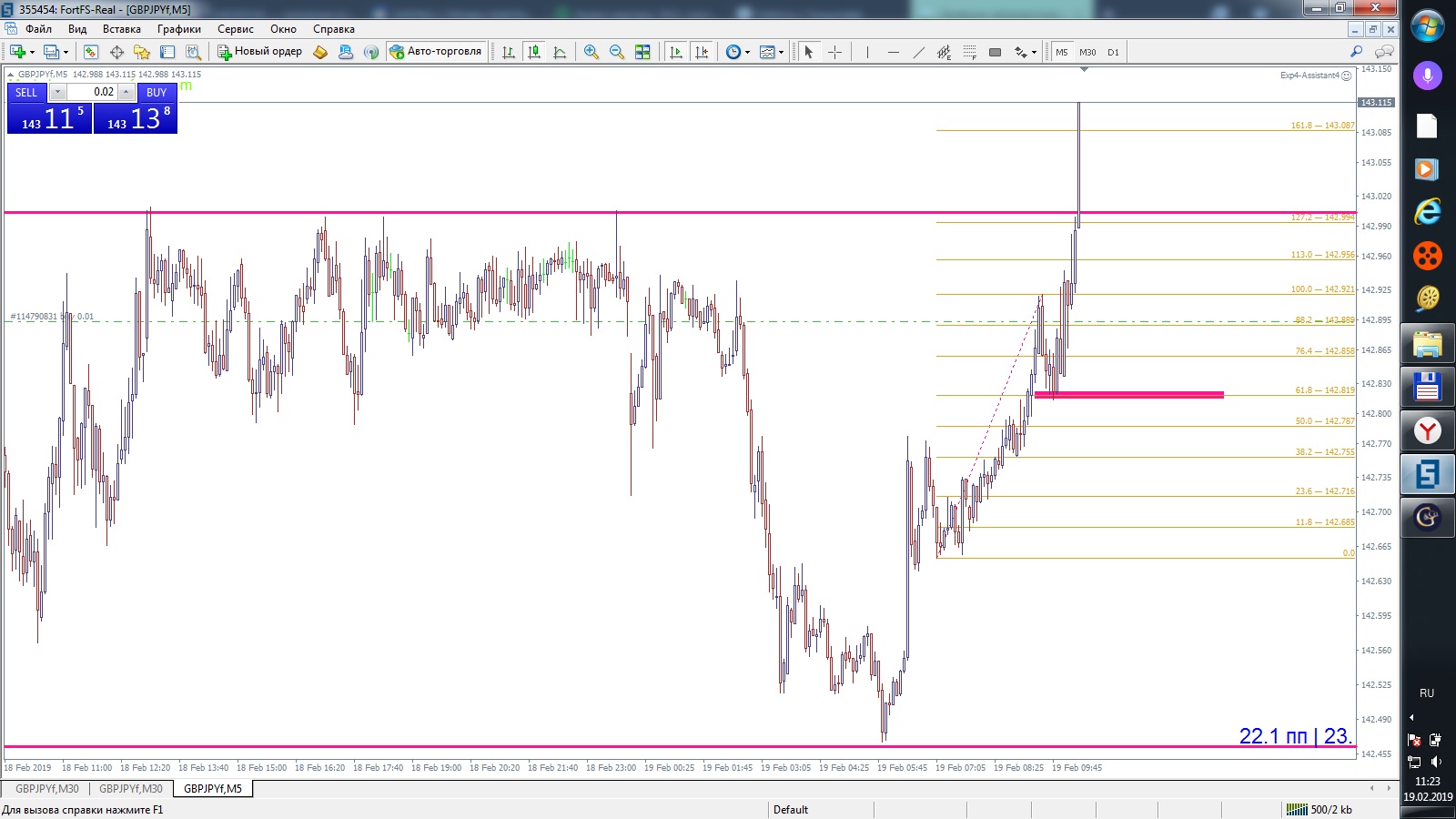Zoom out on the chart
The width and height of the screenshot is (1456, 819).
(617, 52)
